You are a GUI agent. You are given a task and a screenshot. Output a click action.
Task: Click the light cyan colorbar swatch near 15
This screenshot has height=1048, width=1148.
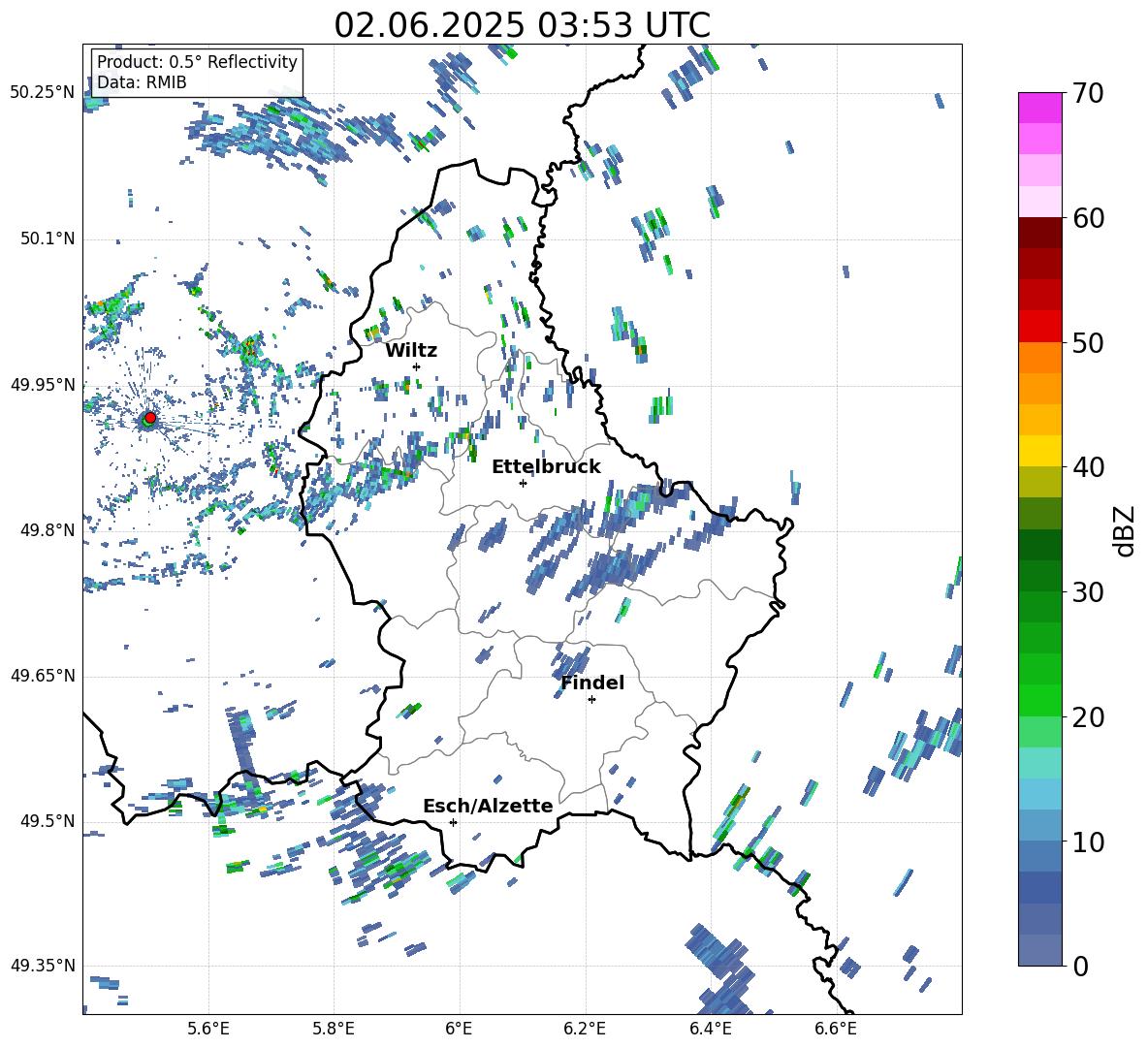1039,763
